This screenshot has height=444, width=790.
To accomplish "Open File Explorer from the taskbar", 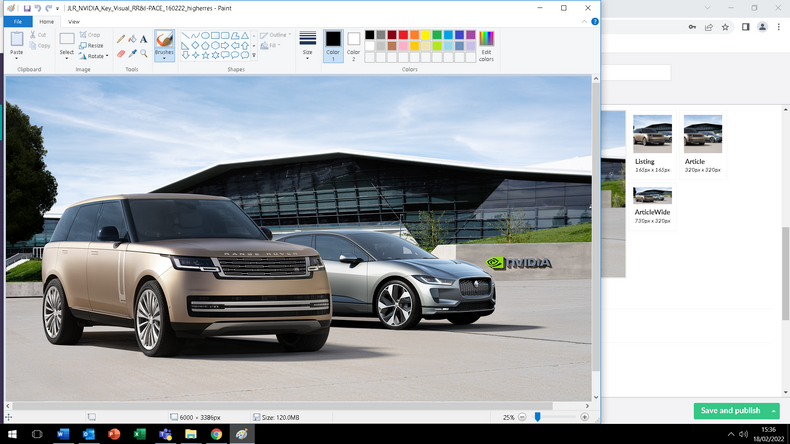I will tap(190, 434).
